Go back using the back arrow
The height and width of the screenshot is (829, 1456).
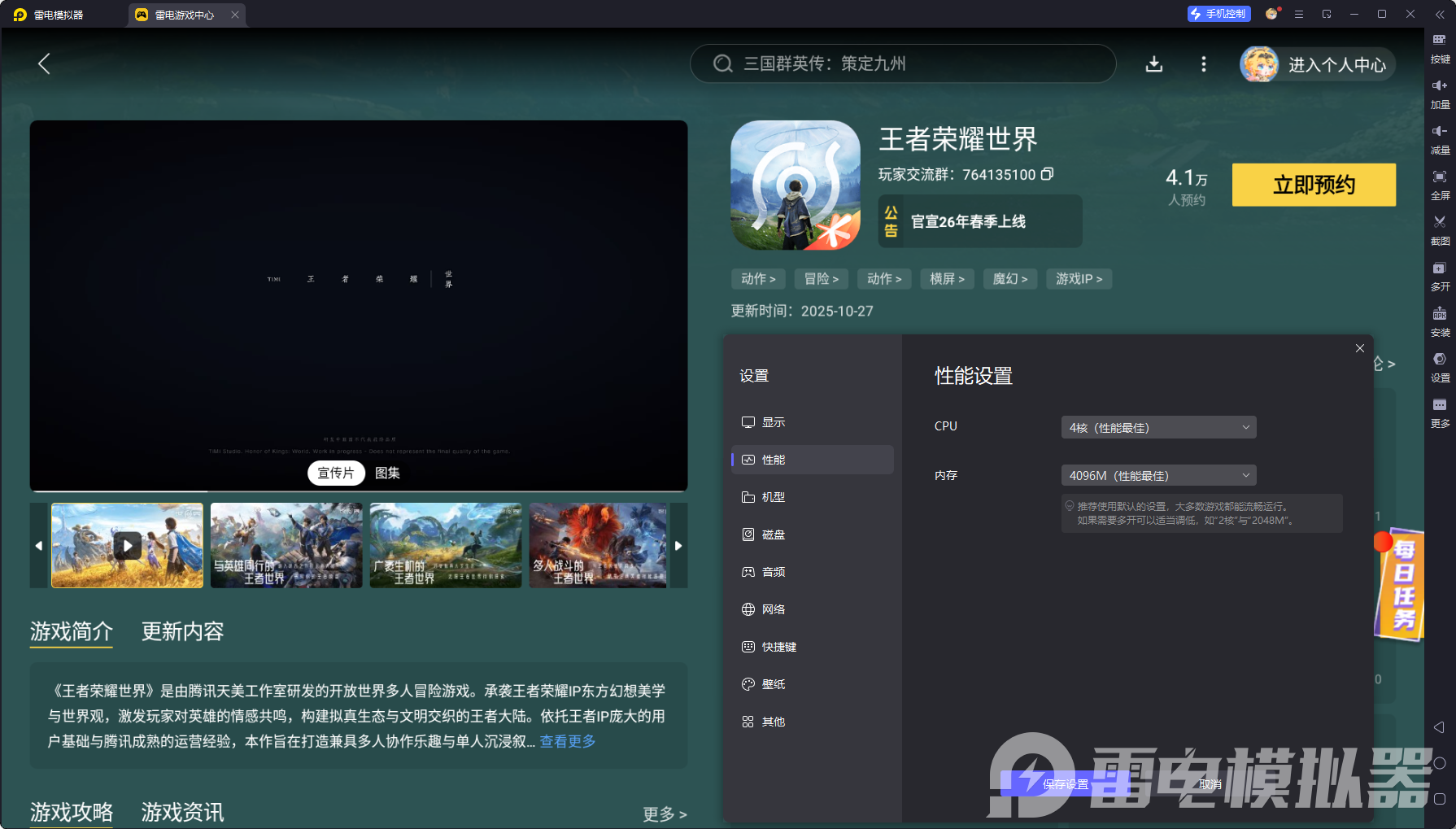coord(45,64)
